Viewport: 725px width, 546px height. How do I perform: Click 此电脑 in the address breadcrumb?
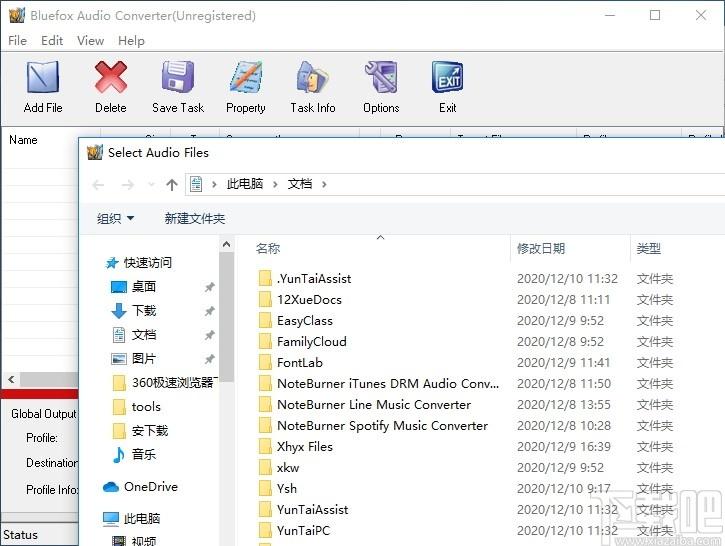(x=245, y=184)
